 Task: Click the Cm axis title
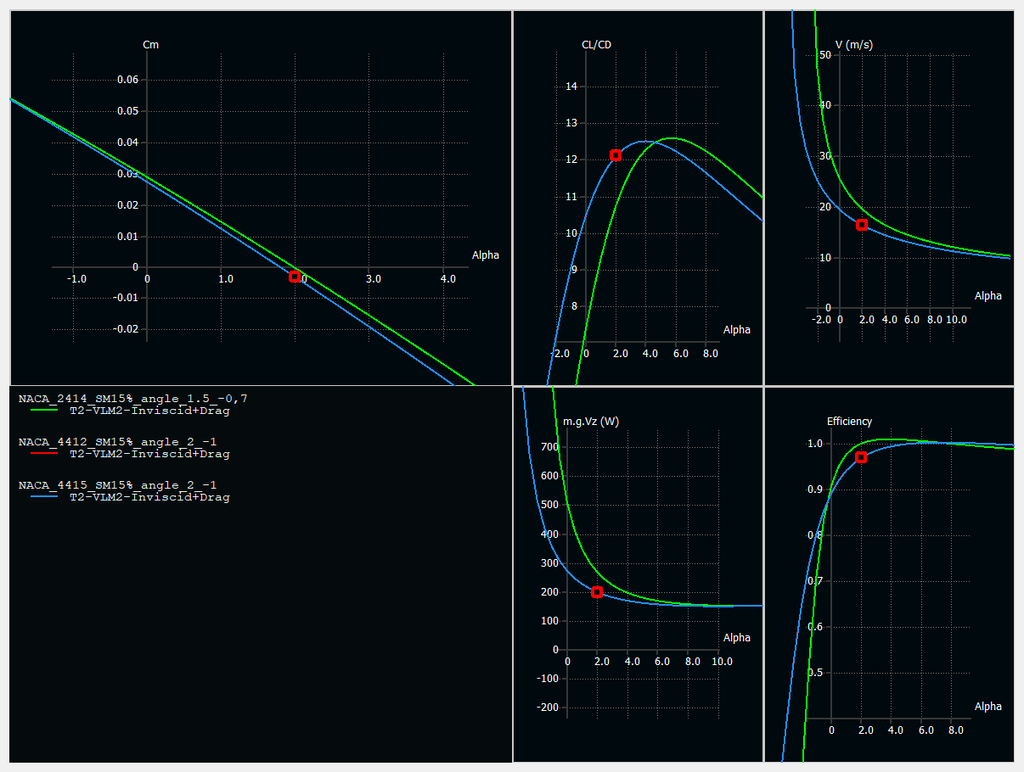(x=151, y=45)
